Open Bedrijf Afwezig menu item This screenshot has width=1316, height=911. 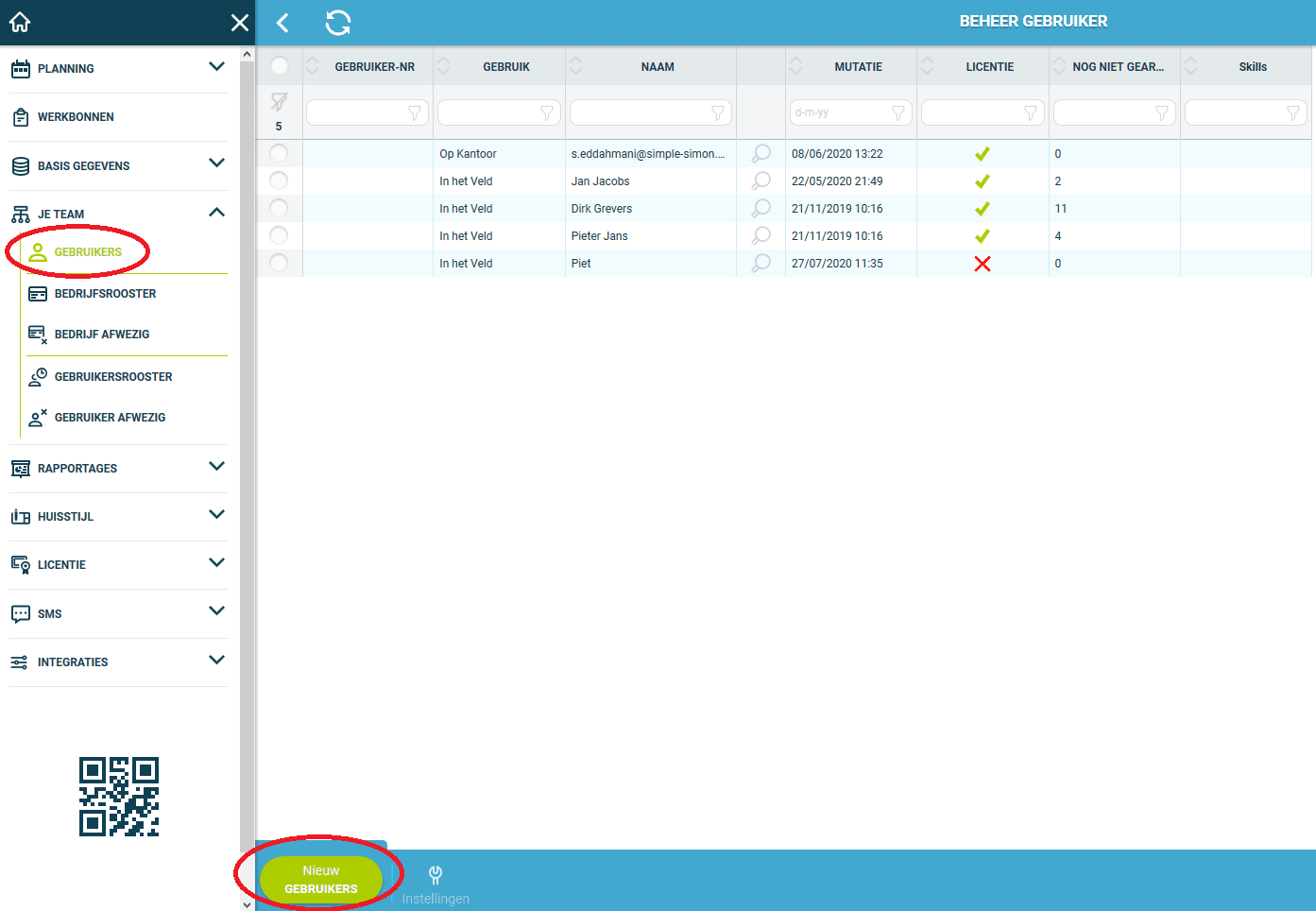[102, 335]
